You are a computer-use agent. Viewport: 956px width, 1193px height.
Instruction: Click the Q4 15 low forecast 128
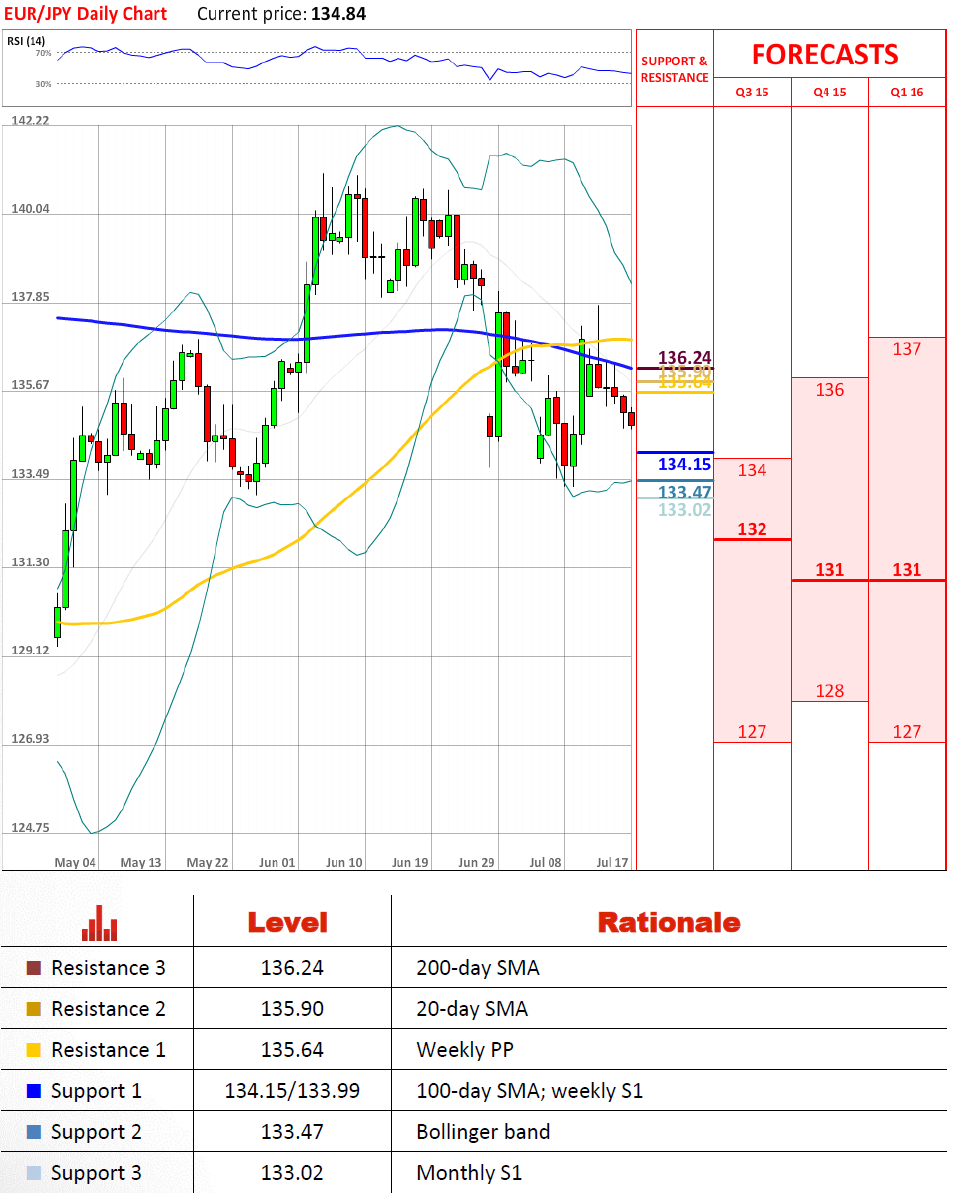[x=830, y=691]
